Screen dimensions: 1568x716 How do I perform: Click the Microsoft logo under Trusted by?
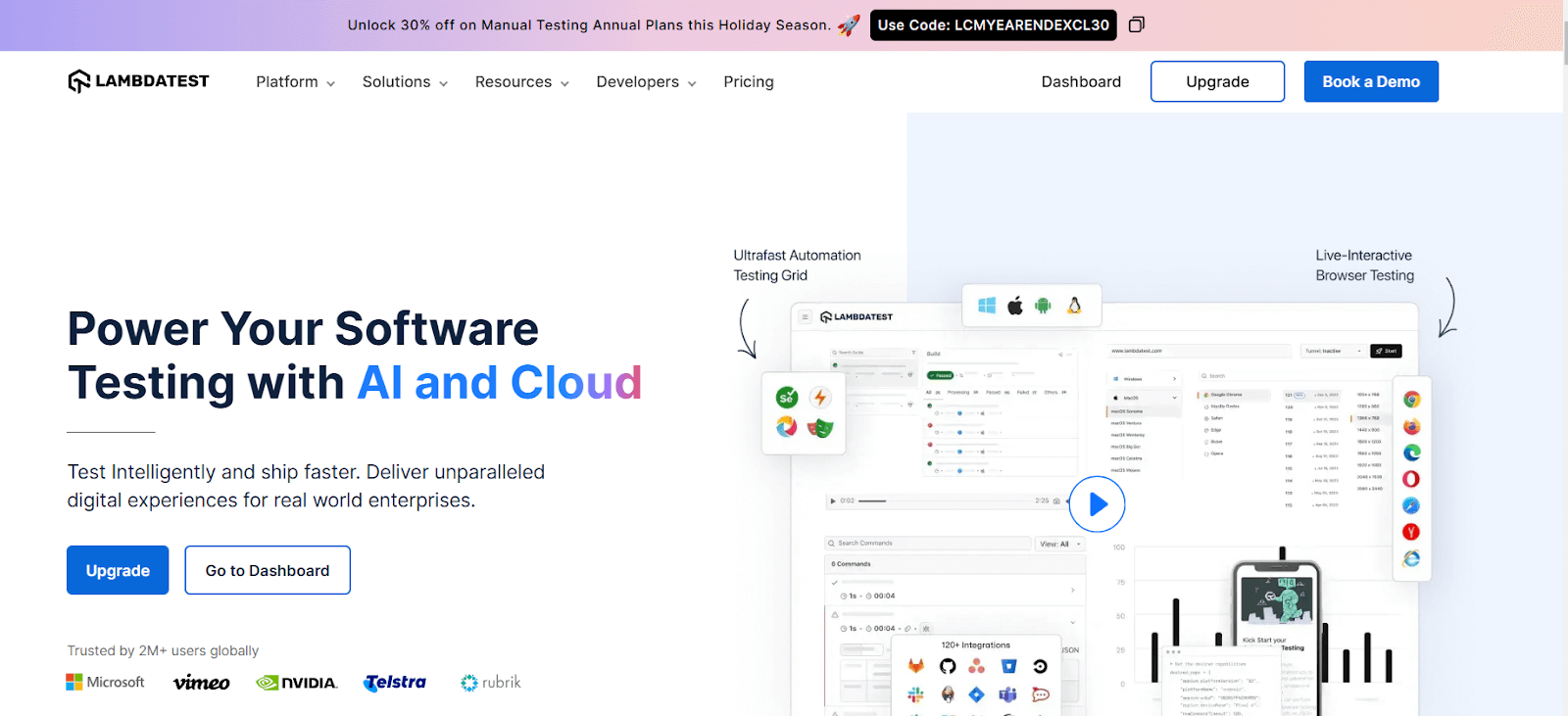(x=105, y=682)
